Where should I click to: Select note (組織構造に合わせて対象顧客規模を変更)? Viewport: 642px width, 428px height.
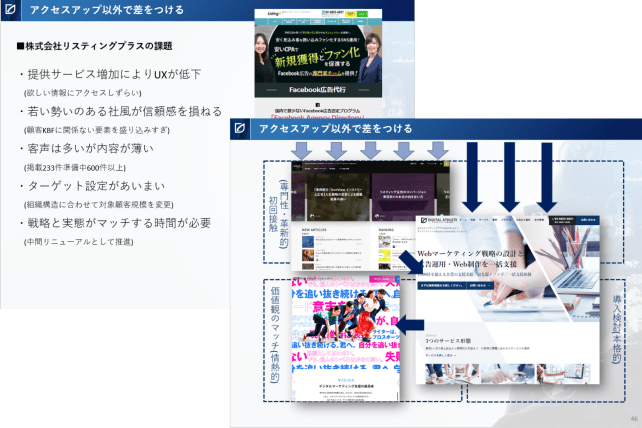click(x=98, y=204)
